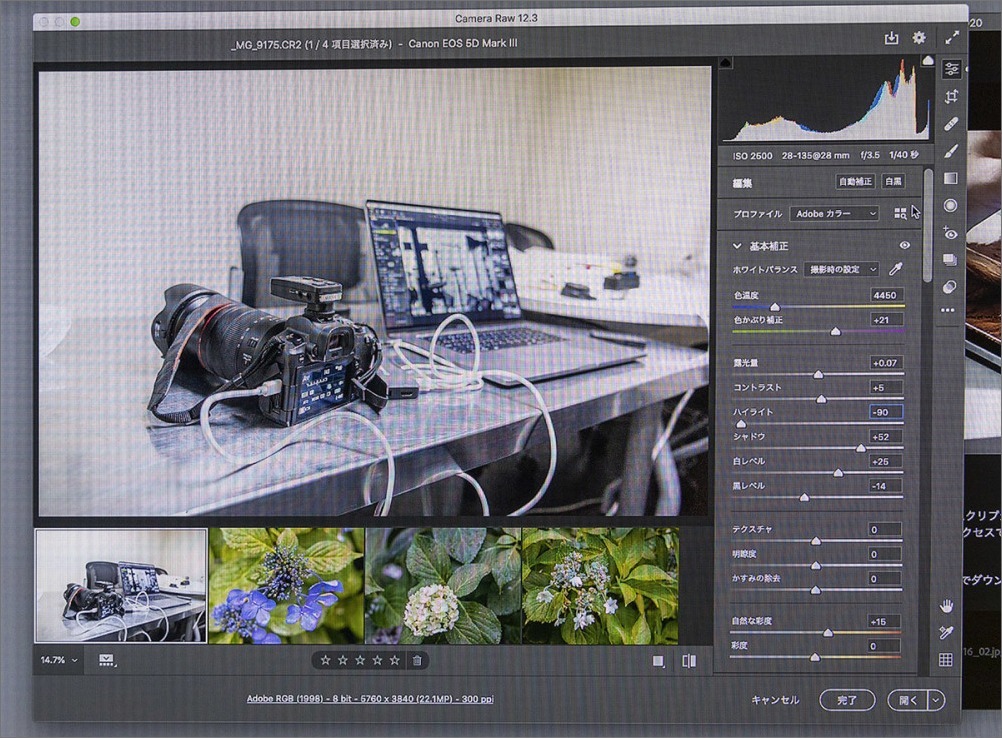This screenshot has width=1002, height=738.
Task: Toggle shadow clipping warning in histogram
Action: click(x=725, y=63)
